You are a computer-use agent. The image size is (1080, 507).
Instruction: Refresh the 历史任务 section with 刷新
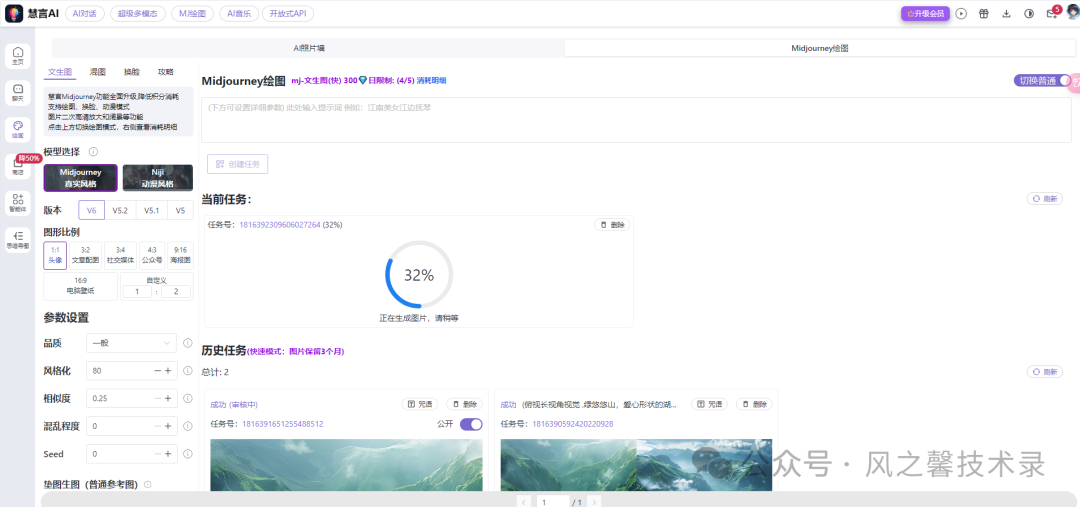pyautogui.click(x=1044, y=372)
